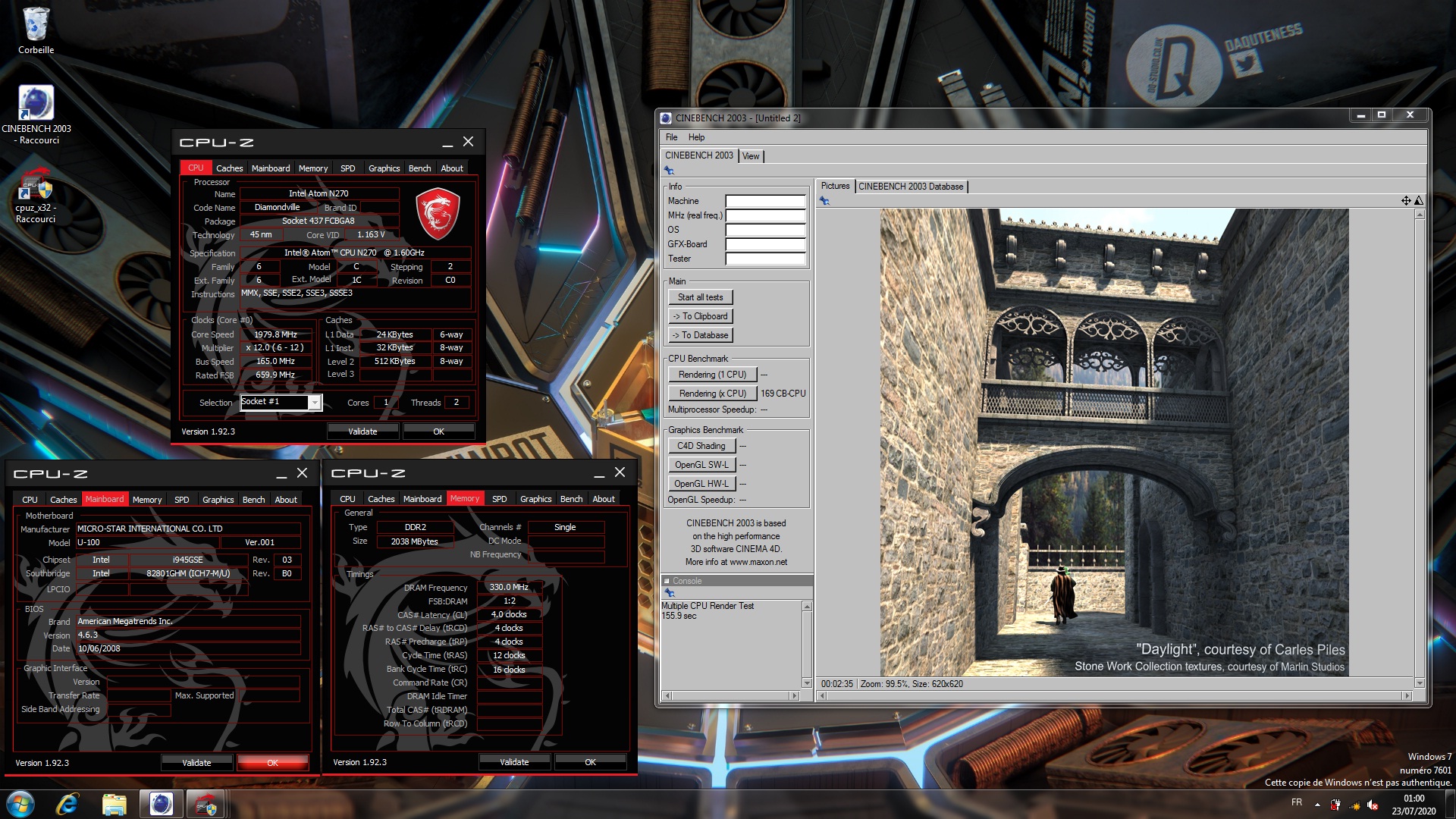Viewport: 1456px width, 819px height.
Task: Switch to CPU-Z via its taskbar icon
Action: (206, 804)
